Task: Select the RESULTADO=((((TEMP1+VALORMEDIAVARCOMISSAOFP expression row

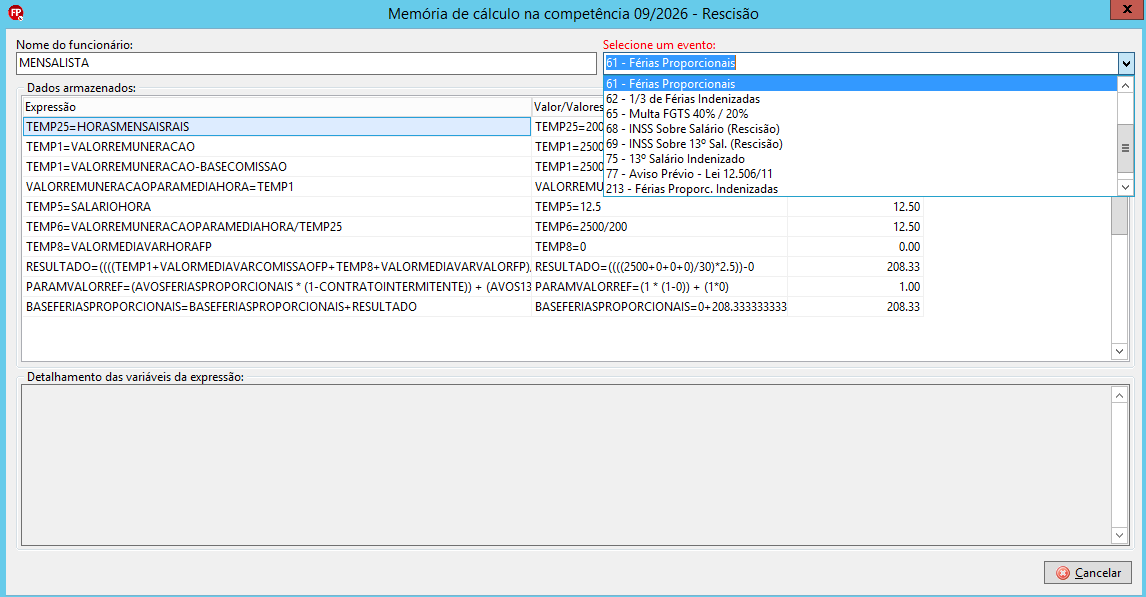Action: (276, 267)
